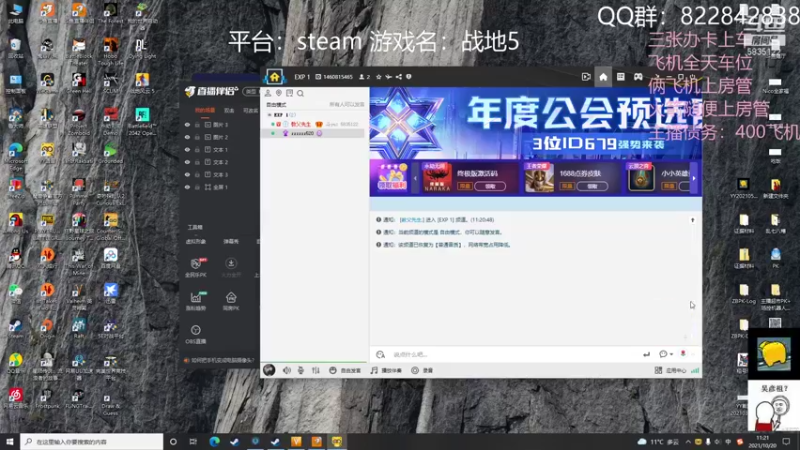The height and width of the screenshot is (450, 800).
Task: Click the help link at streaming companion bottom
Action: [218, 360]
